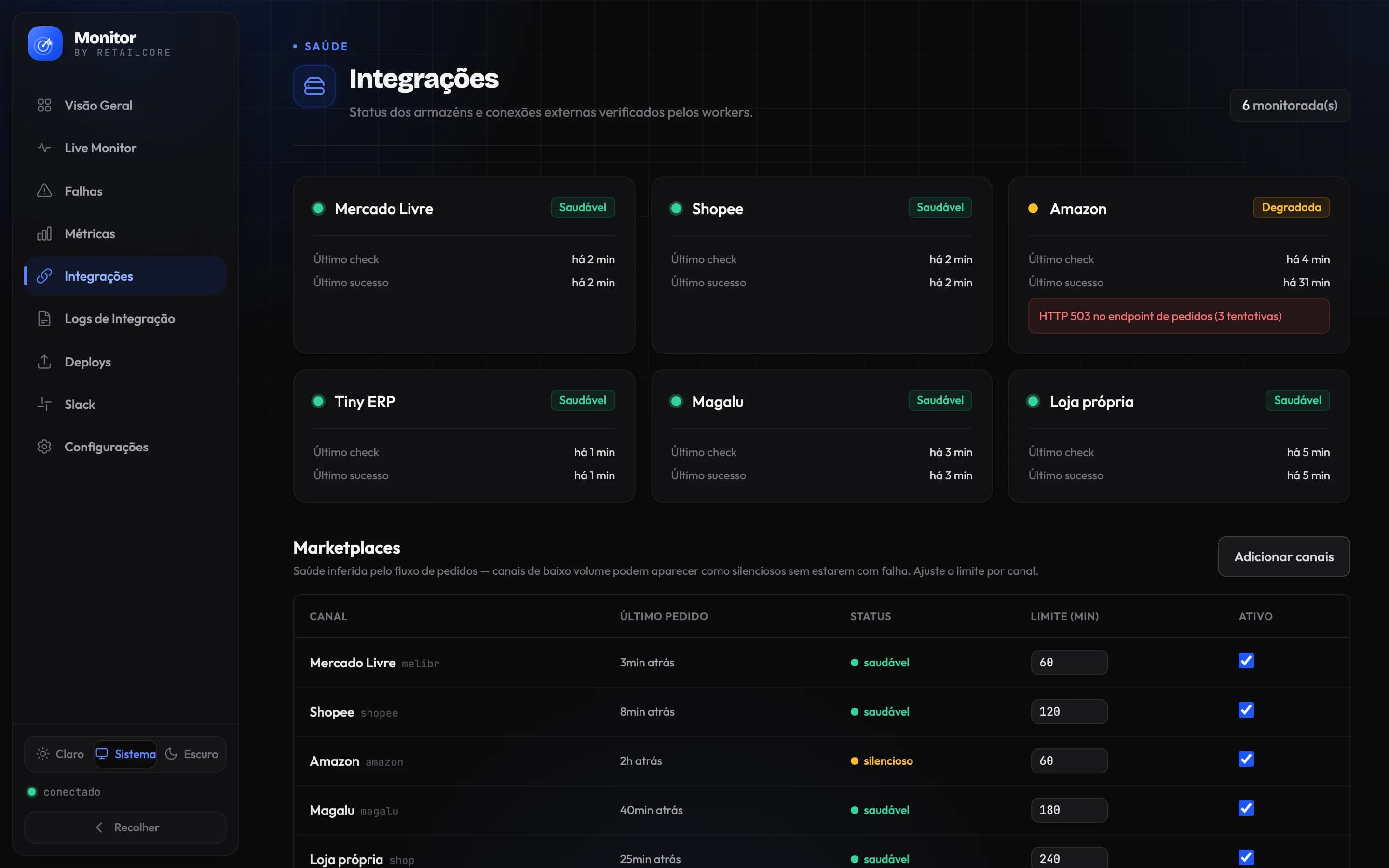Click the Integrações header database icon

pyautogui.click(x=314, y=86)
